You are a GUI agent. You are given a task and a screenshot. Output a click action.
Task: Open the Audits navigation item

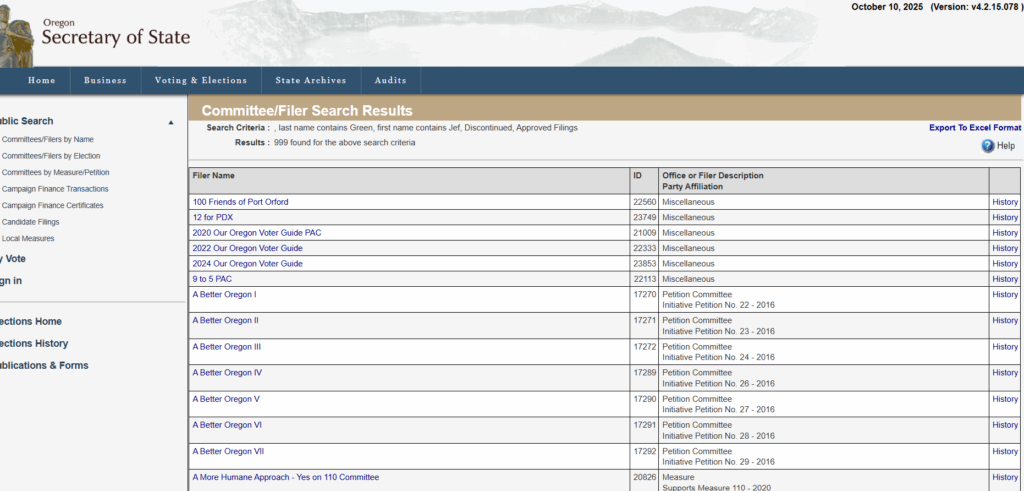click(x=390, y=81)
